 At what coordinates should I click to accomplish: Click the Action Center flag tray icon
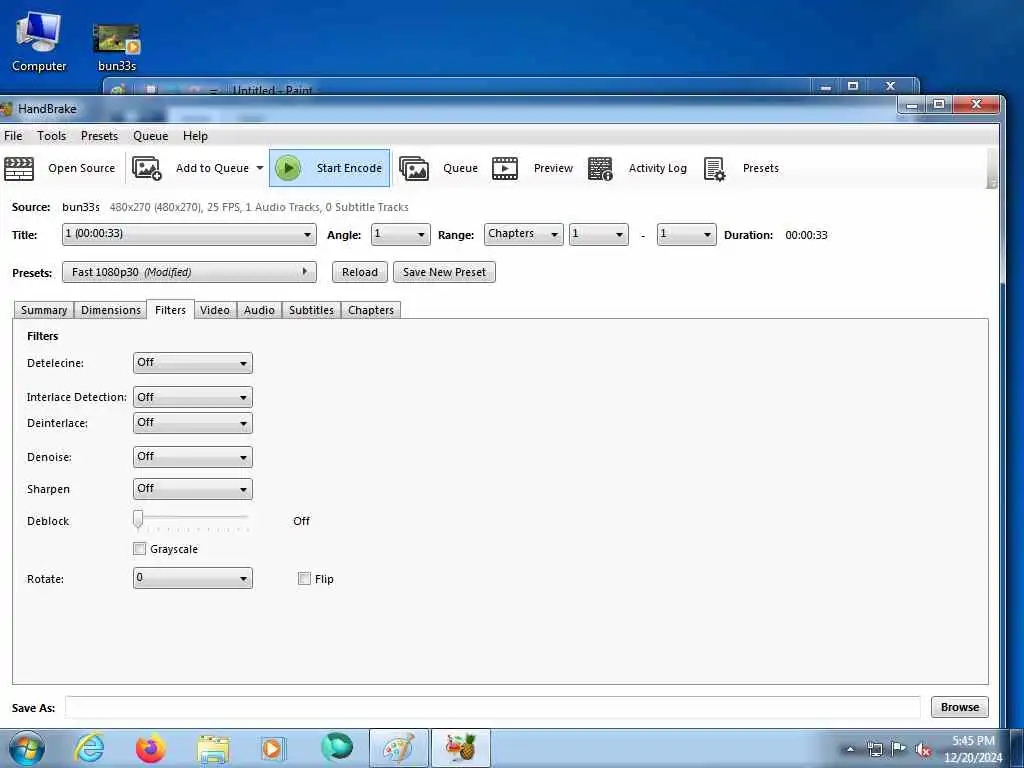899,749
